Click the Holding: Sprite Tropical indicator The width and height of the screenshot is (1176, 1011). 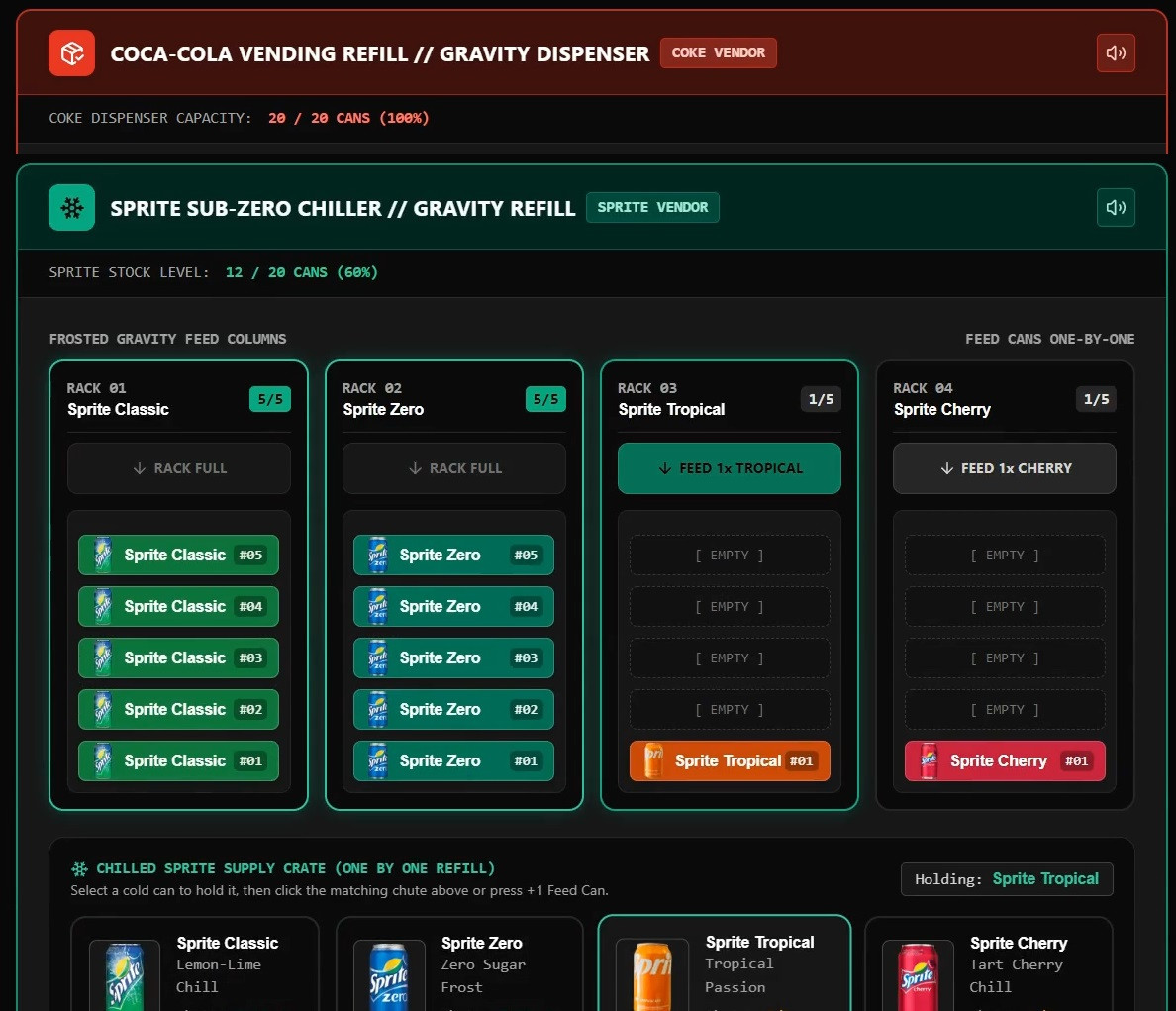pyautogui.click(x=1007, y=879)
